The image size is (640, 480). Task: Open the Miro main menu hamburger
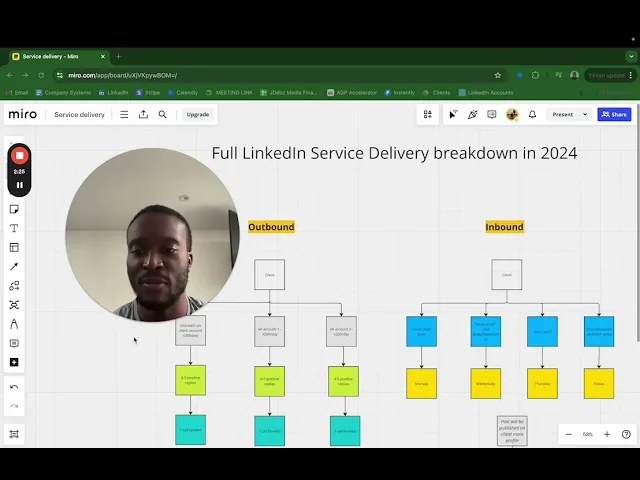(x=124, y=115)
